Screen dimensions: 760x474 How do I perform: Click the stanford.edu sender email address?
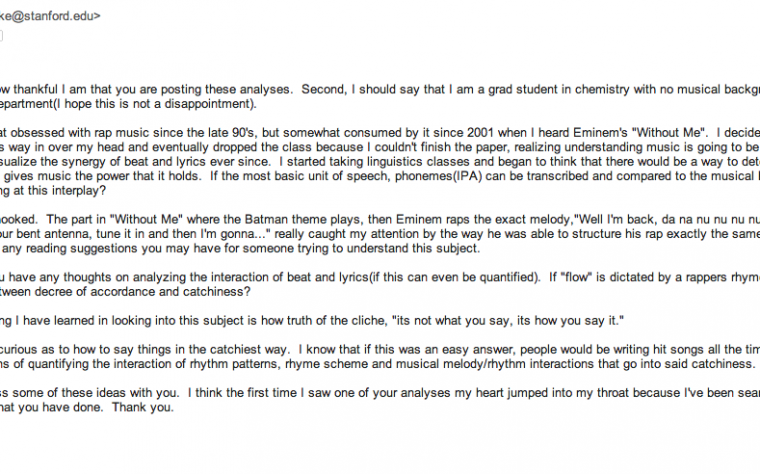[50, 16]
